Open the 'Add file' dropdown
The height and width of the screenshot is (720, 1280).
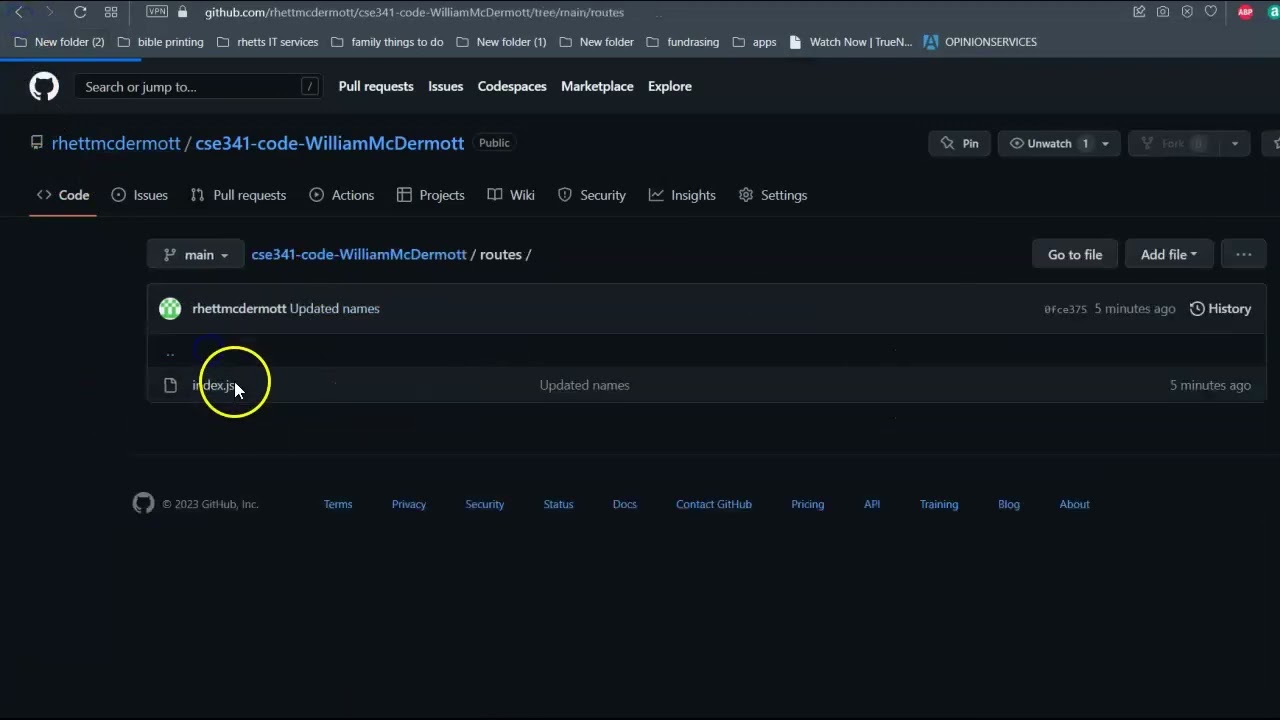(x=1169, y=254)
